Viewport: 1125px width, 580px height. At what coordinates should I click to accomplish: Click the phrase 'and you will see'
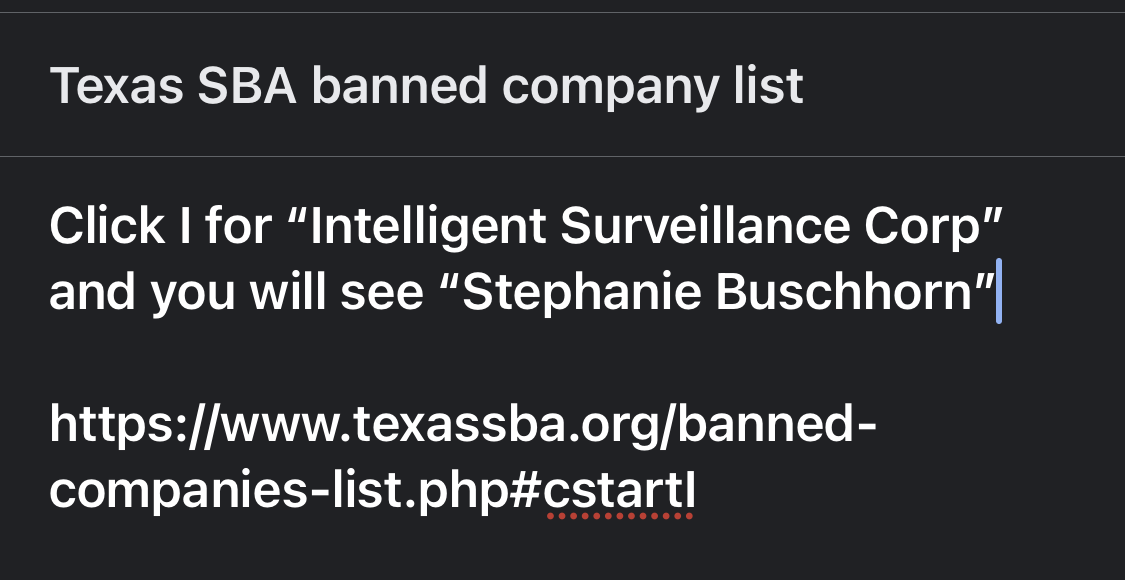tap(236, 294)
